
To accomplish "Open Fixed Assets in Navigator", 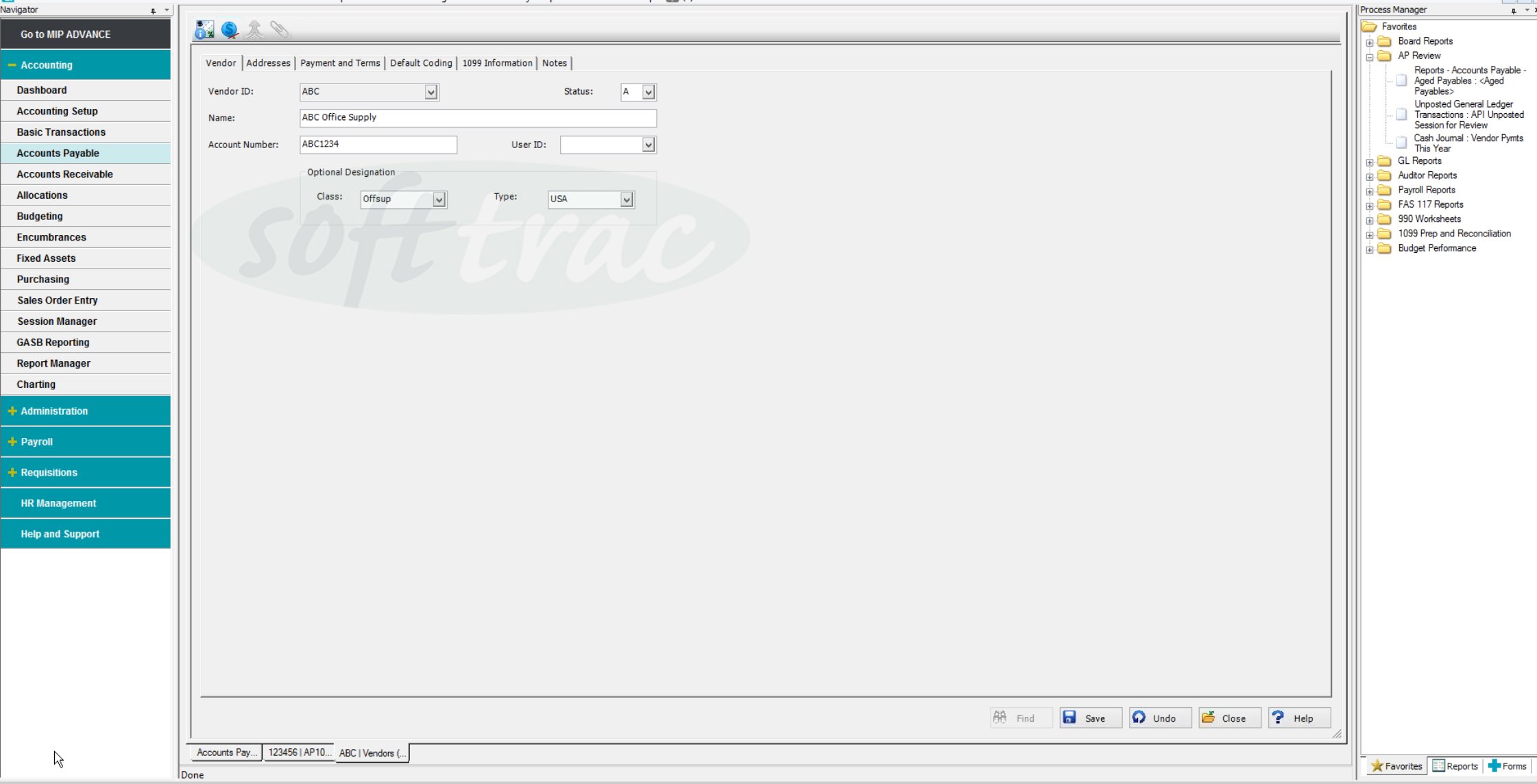I will click(86, 258).
